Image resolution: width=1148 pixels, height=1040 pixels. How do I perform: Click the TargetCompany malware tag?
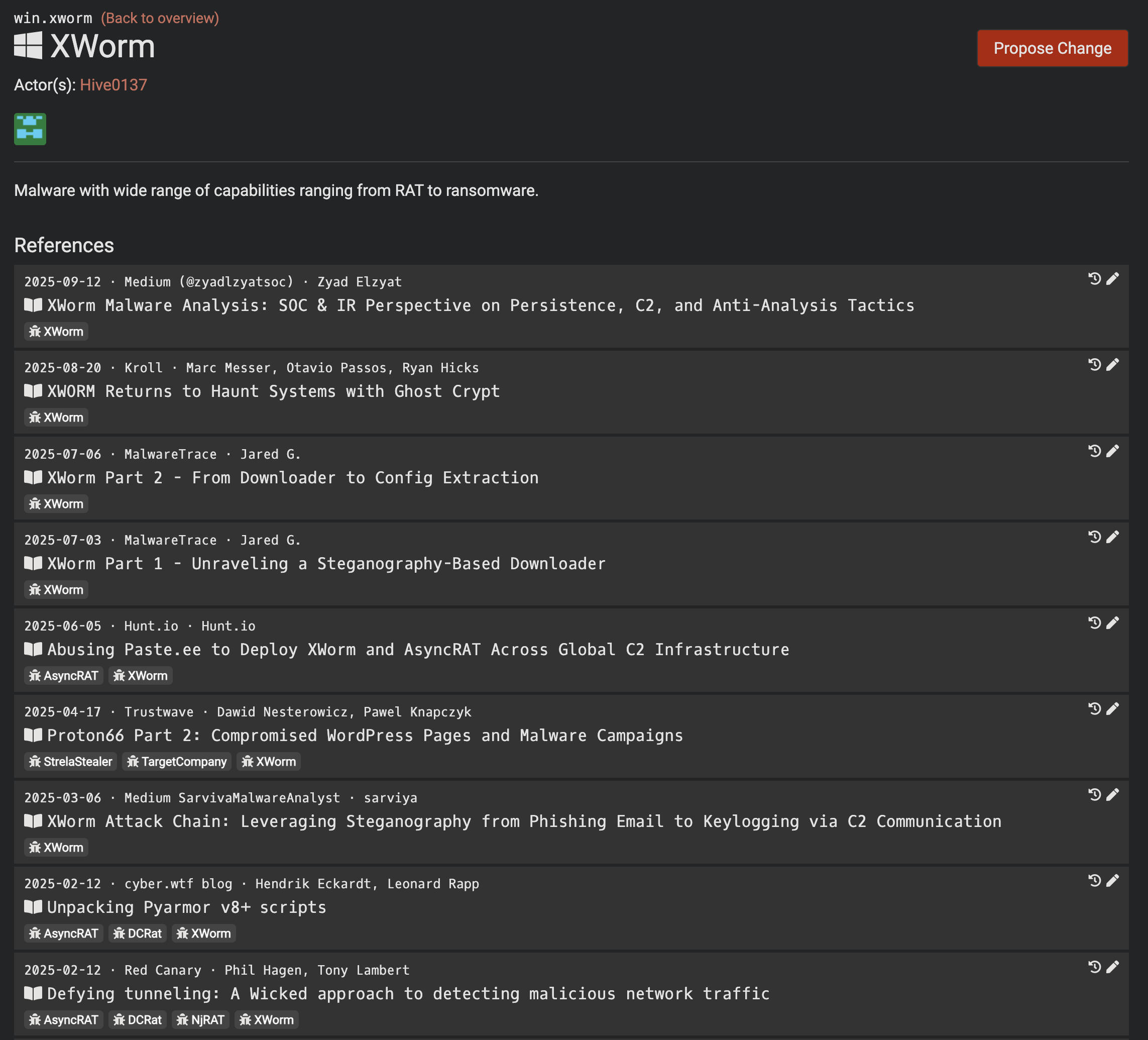[177, 762]
